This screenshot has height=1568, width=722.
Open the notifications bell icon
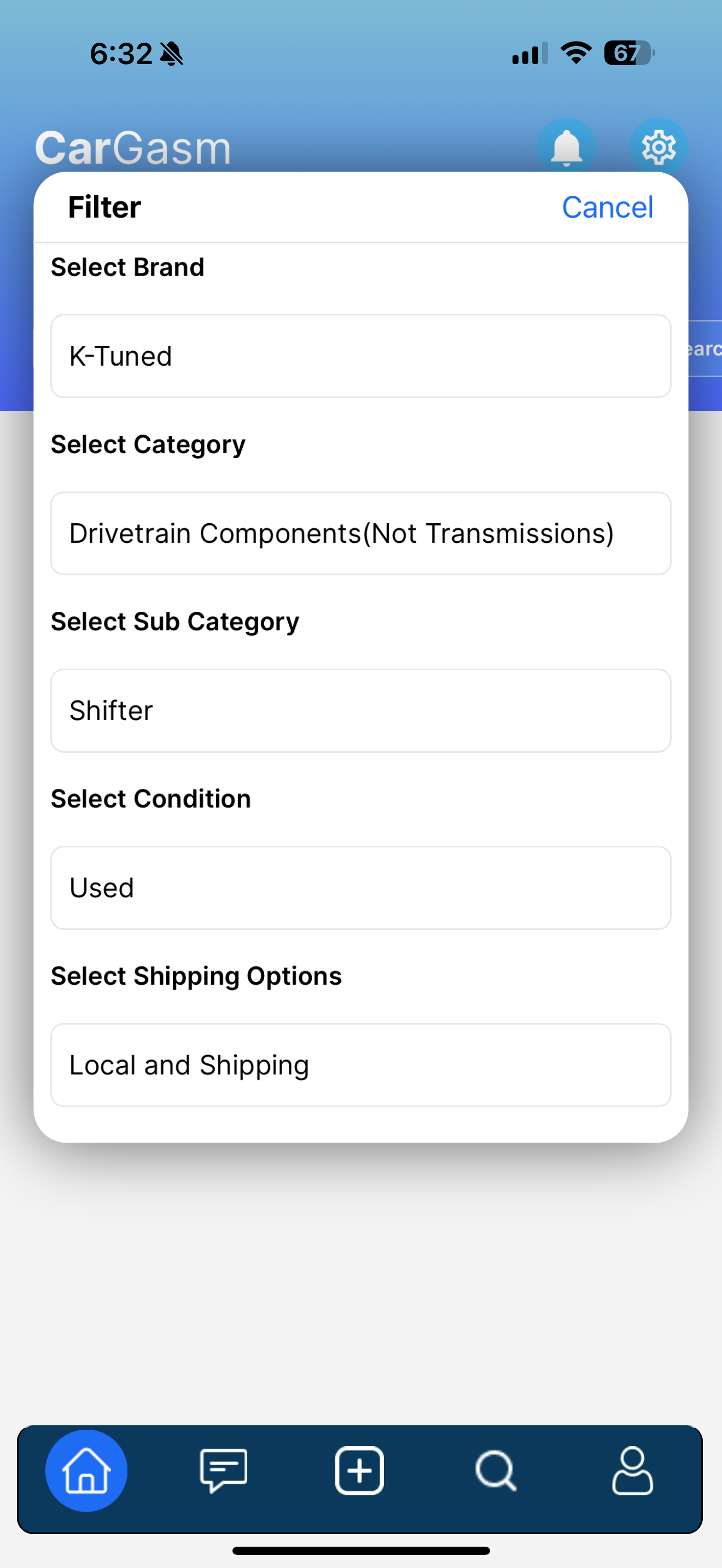coord(566,147)
